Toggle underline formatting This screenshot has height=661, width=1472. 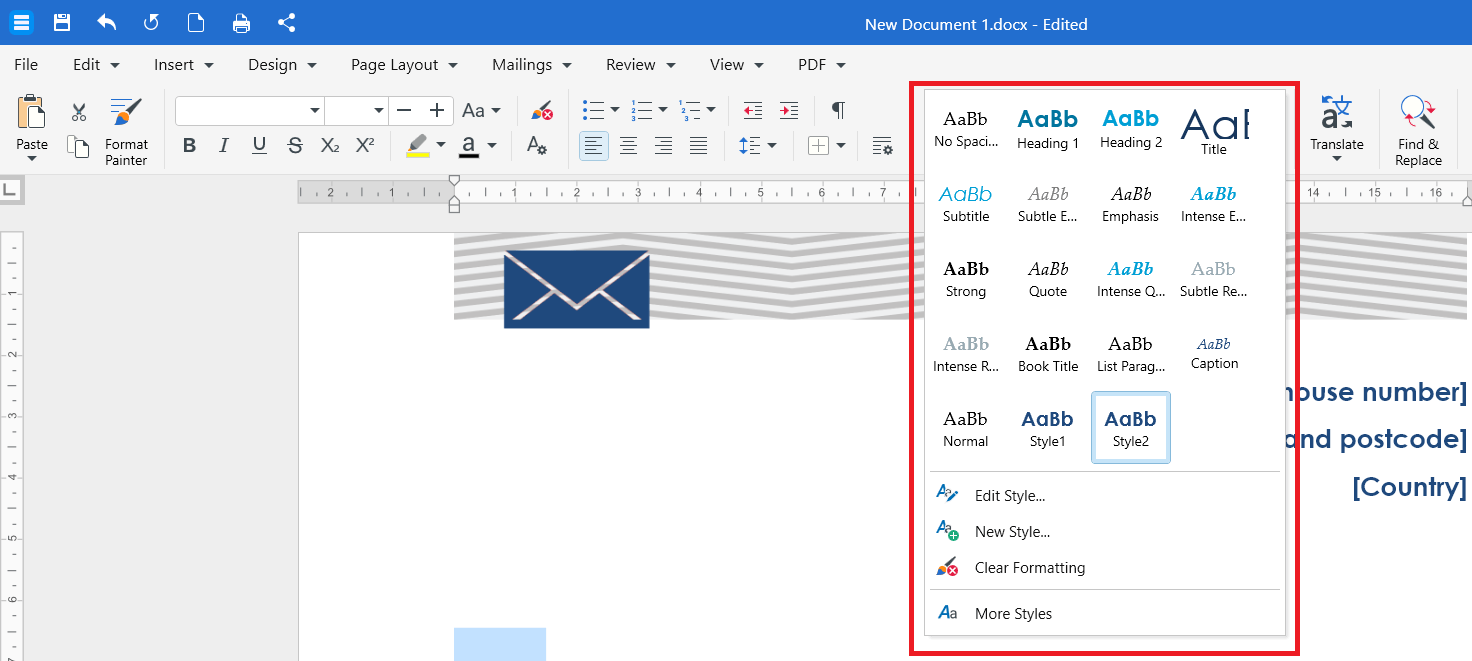pyautogui.click(x=259, y=146)
